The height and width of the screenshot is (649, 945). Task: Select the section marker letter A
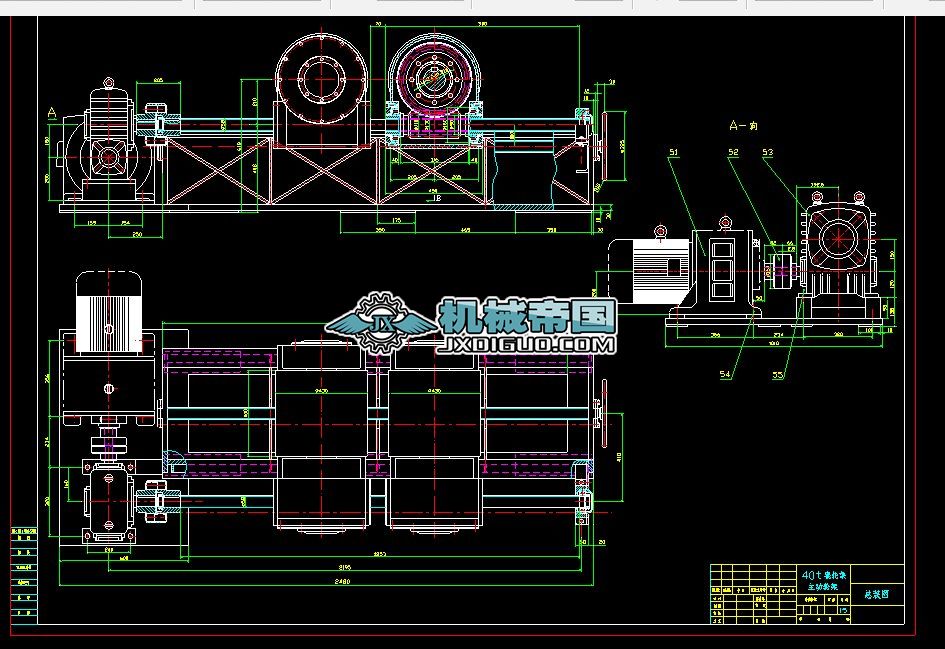click(52, 113)
